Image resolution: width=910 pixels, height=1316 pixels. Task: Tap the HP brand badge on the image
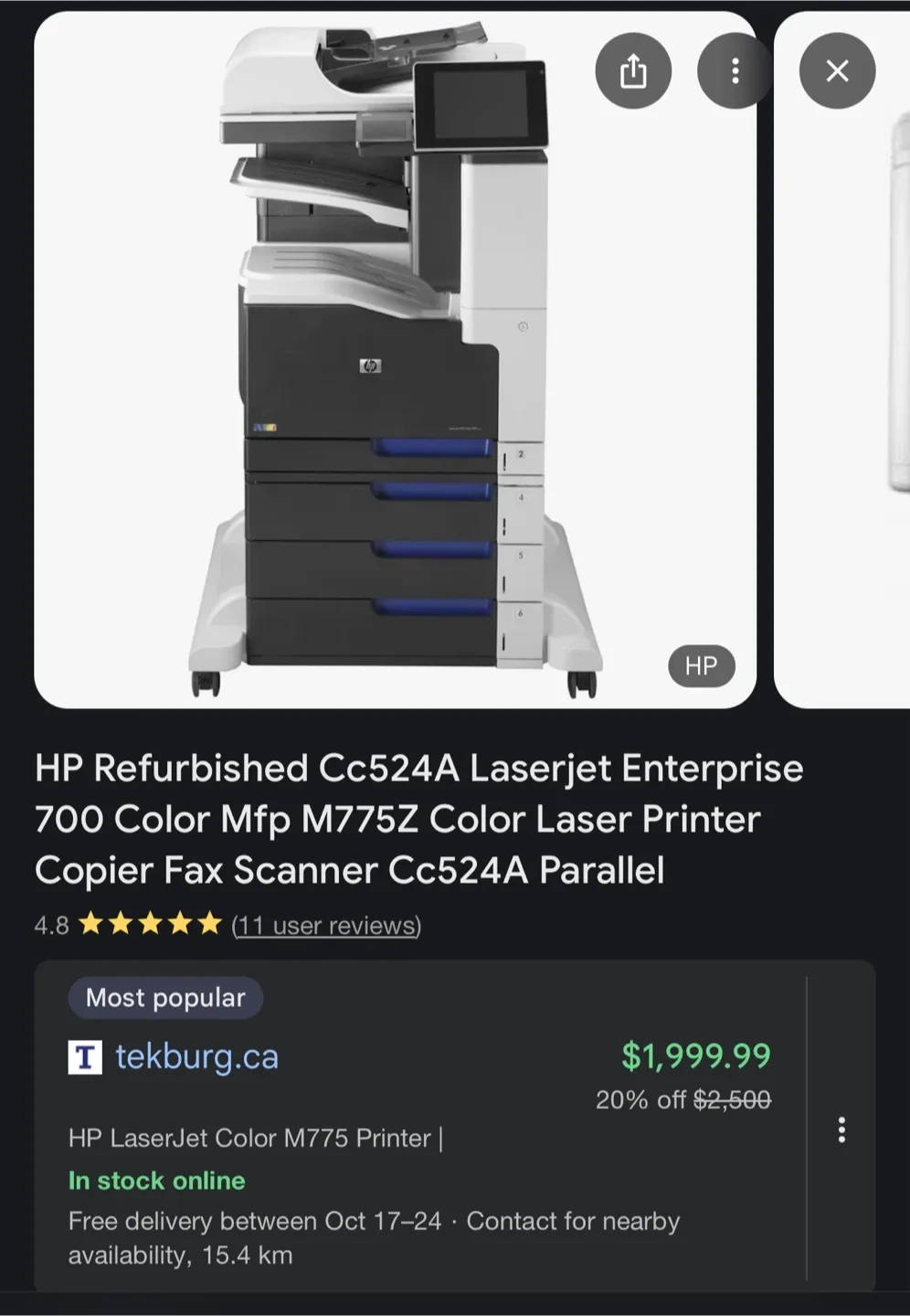point(701,666)
